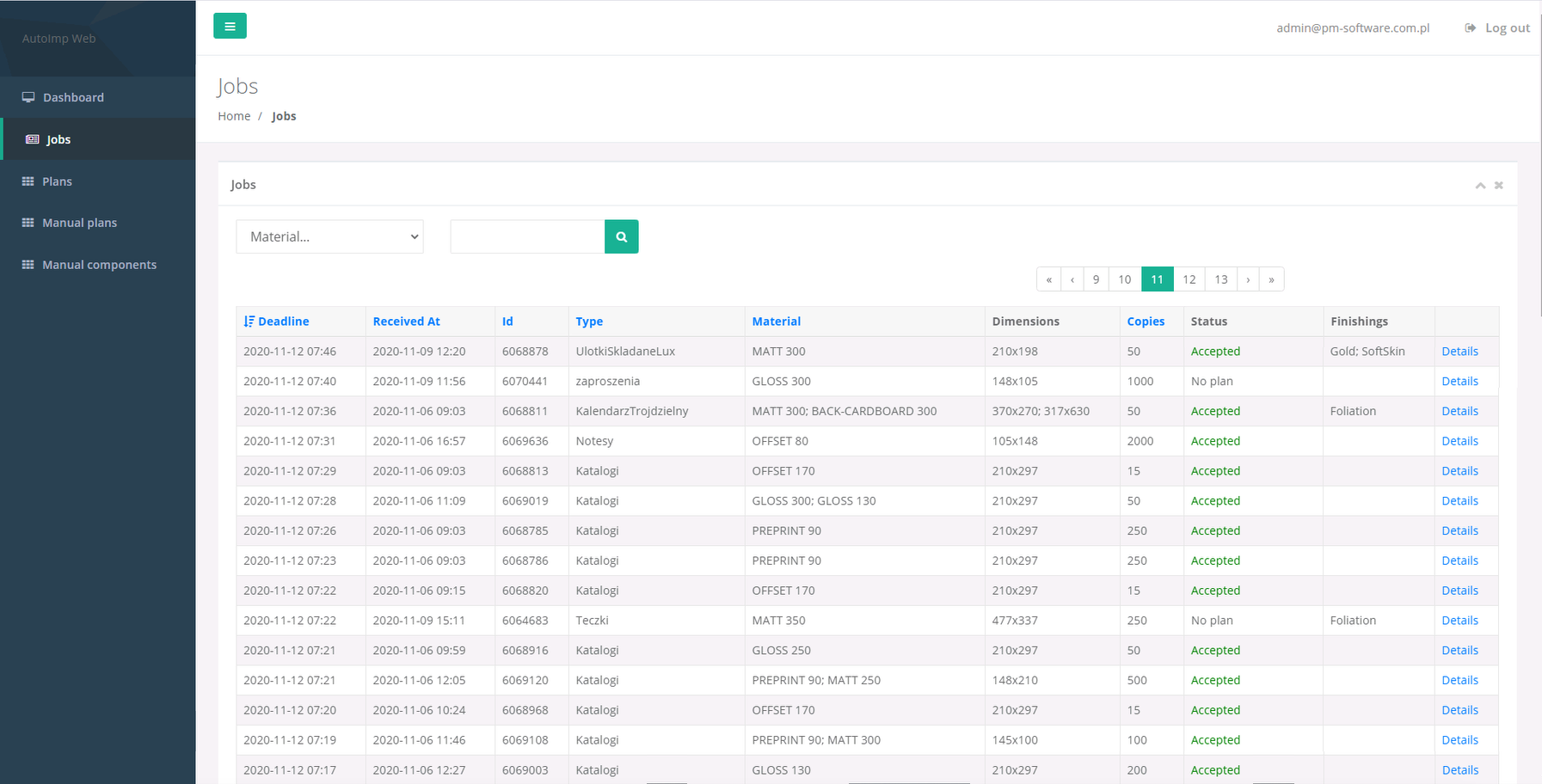Image resolution: width=1542 pixels, height=784 pixels.
Task: Open Manual components in the sidebar
Action: coord(99,265)
